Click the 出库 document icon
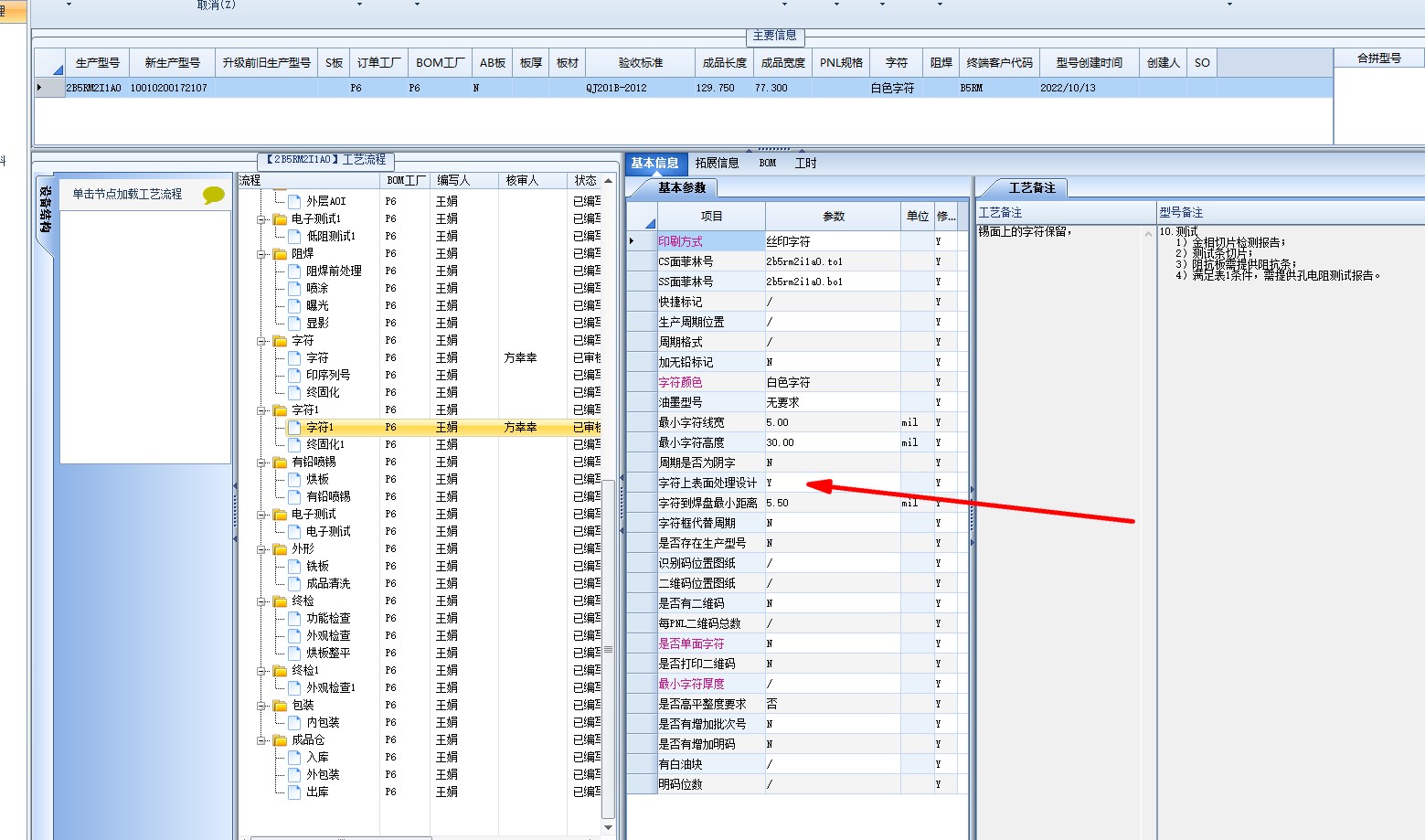The height and width of the screenshot is (840, 1425). click(x=294, y=792)
